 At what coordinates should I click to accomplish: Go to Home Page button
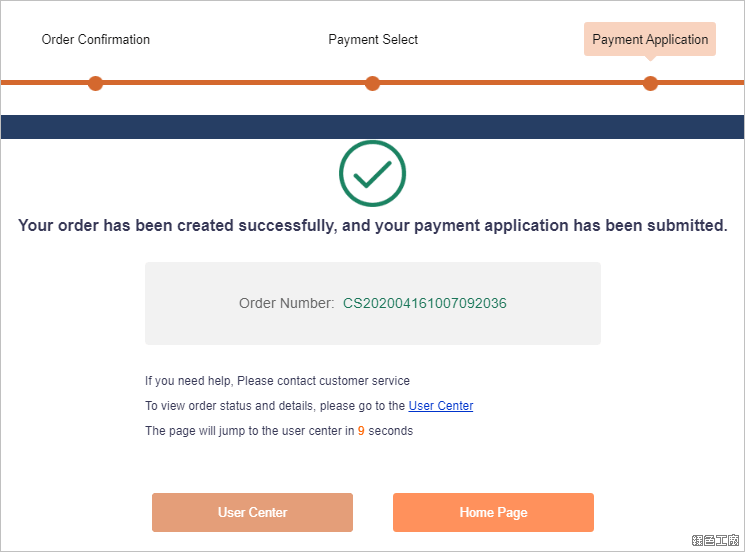(x=493, y=512)
